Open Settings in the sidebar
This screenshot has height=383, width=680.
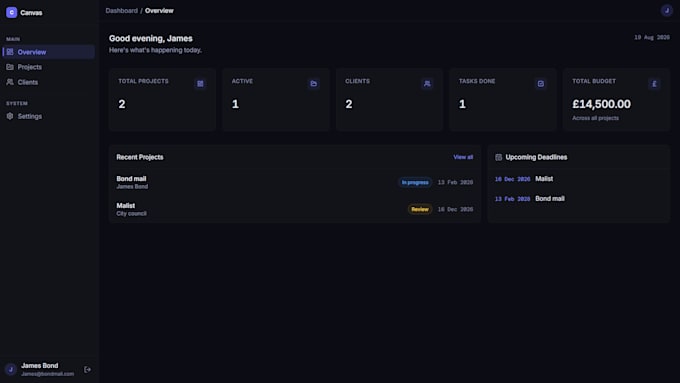(49, 116)
